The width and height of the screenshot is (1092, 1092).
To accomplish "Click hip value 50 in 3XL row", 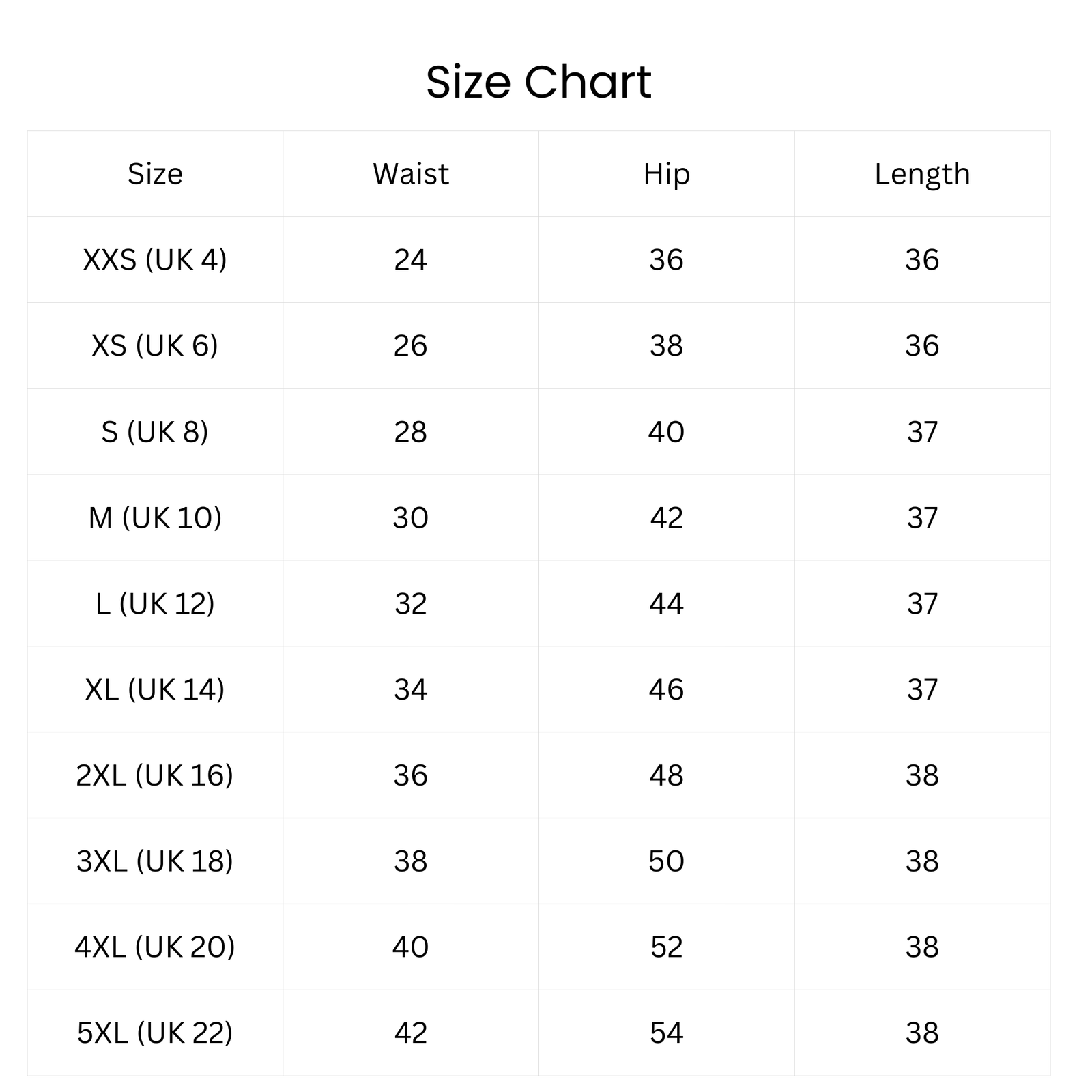I will tap(666, 862).
